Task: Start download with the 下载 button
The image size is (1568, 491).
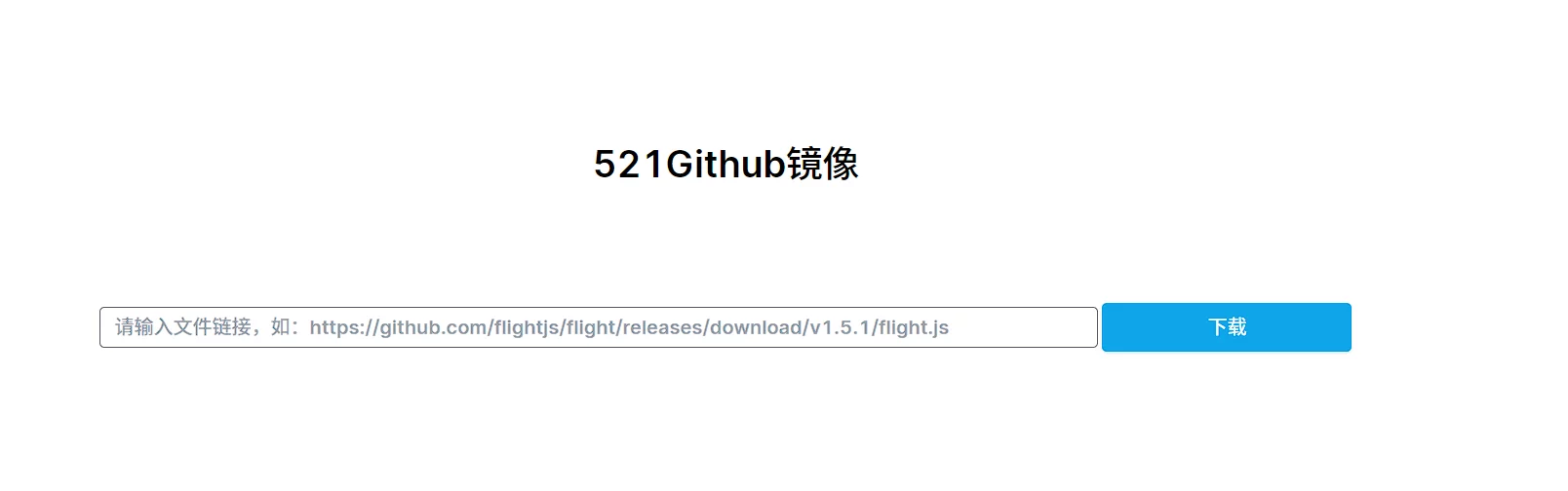Action: coord(1226,327)
